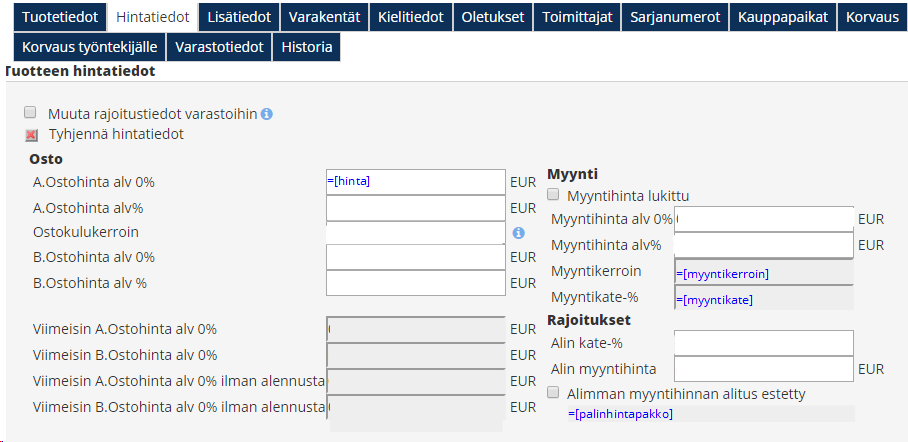Open the Historia tab
This screenshot has width=908, height=442.
(307, 47)
